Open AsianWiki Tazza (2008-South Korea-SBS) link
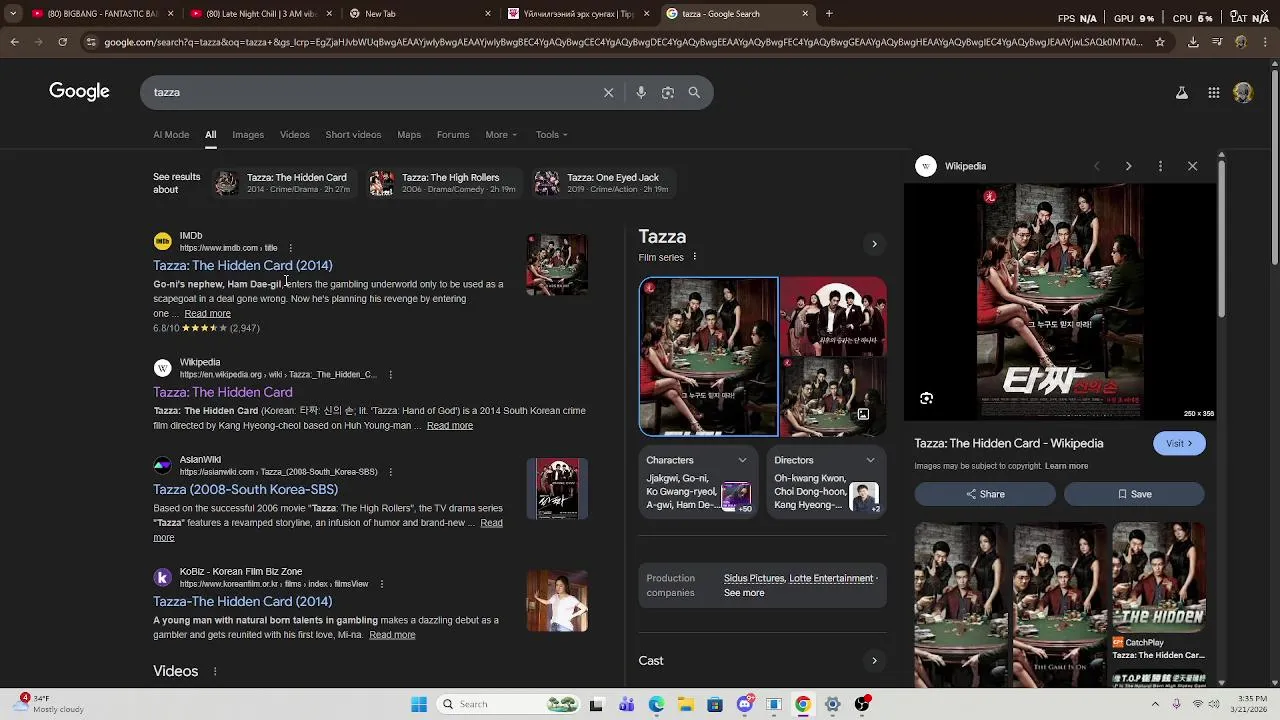 (245, 489)
